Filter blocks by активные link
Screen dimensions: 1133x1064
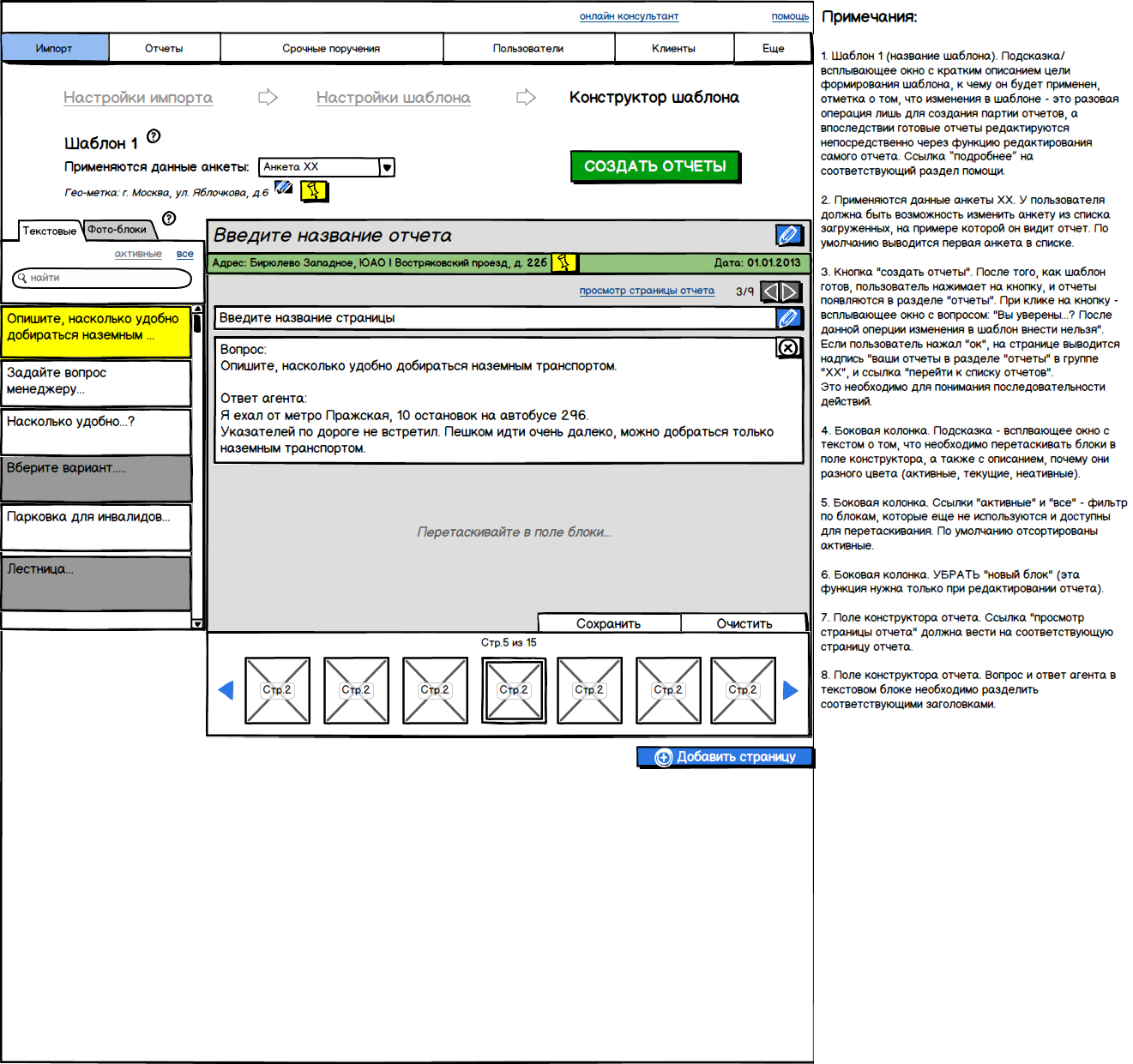(138, 254)
